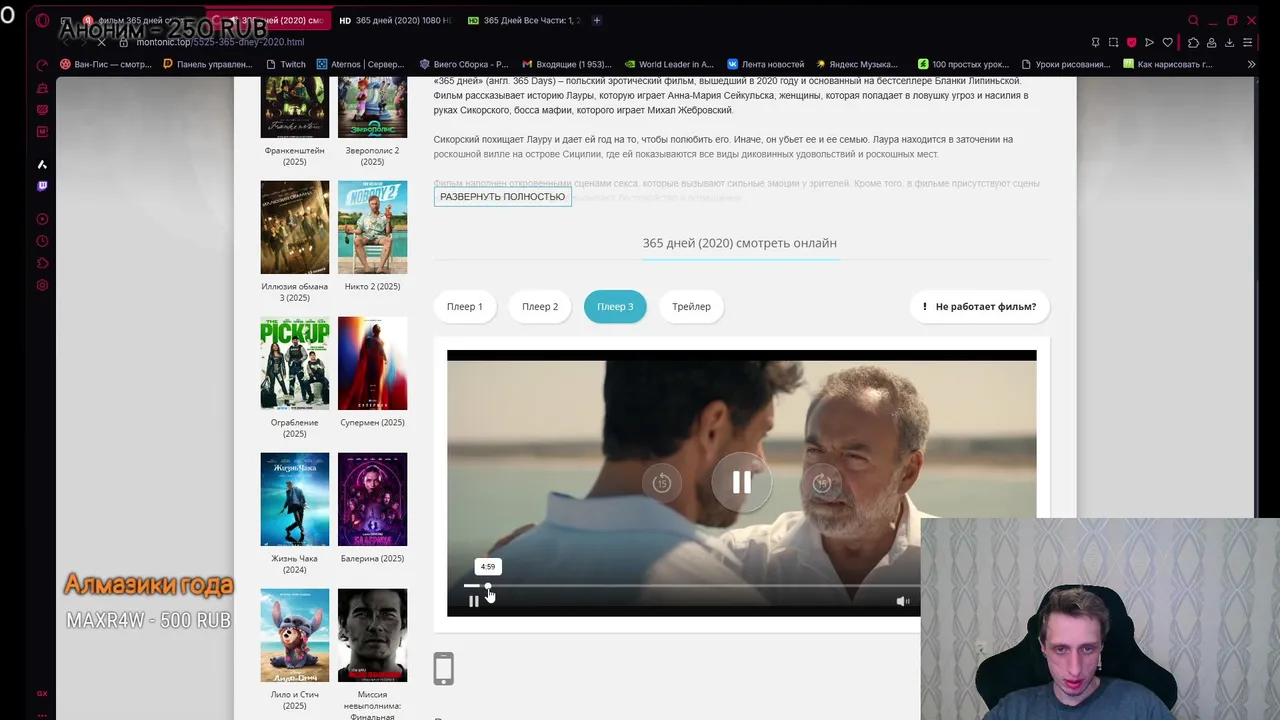The height and width of the screenshot is (720, 1280).
Task: Open the Aternos bookmark
Action: coord(361,64)
